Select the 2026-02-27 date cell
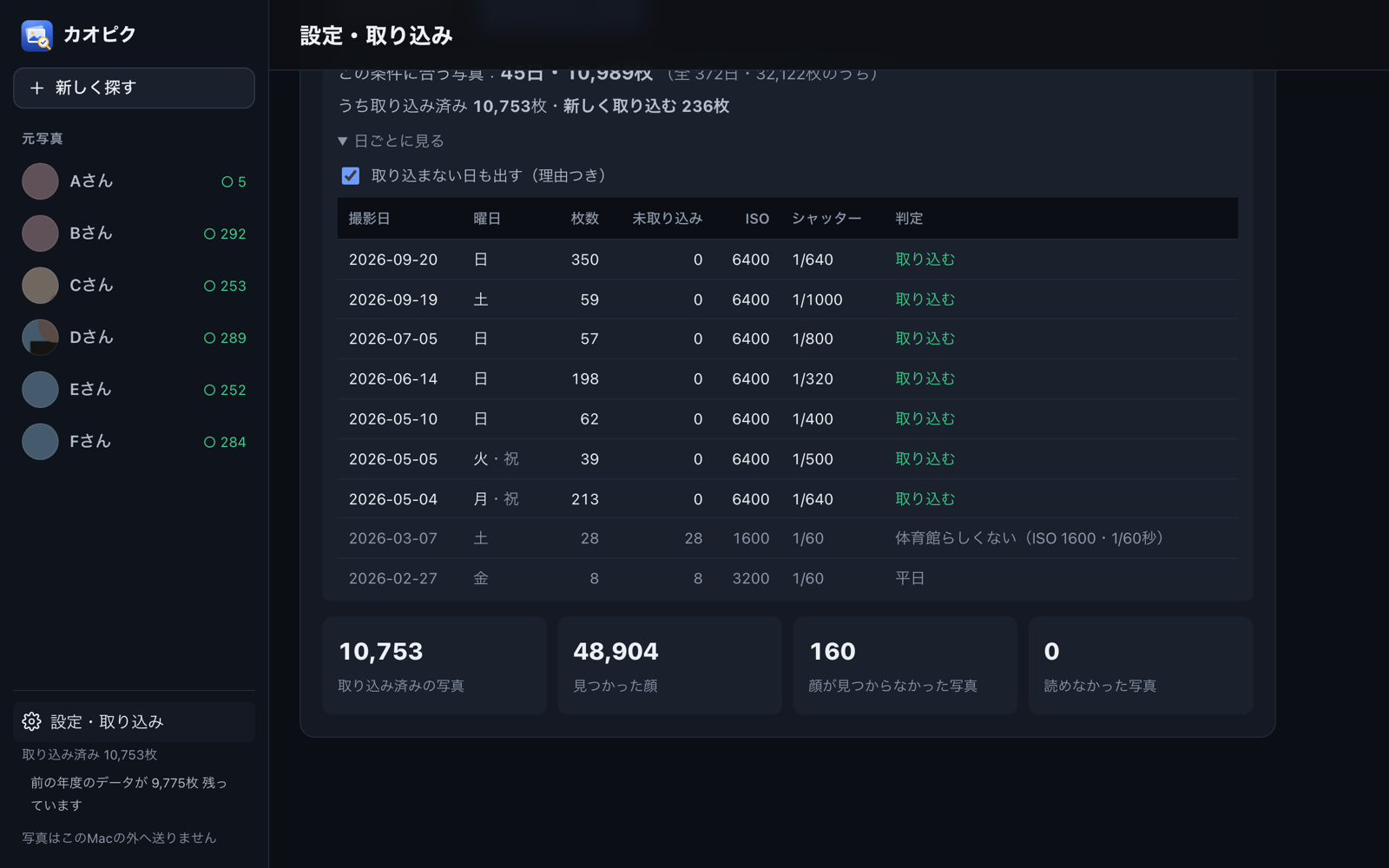The width and height of the screenshot is (1389, 868). click(x=393, y=578)
